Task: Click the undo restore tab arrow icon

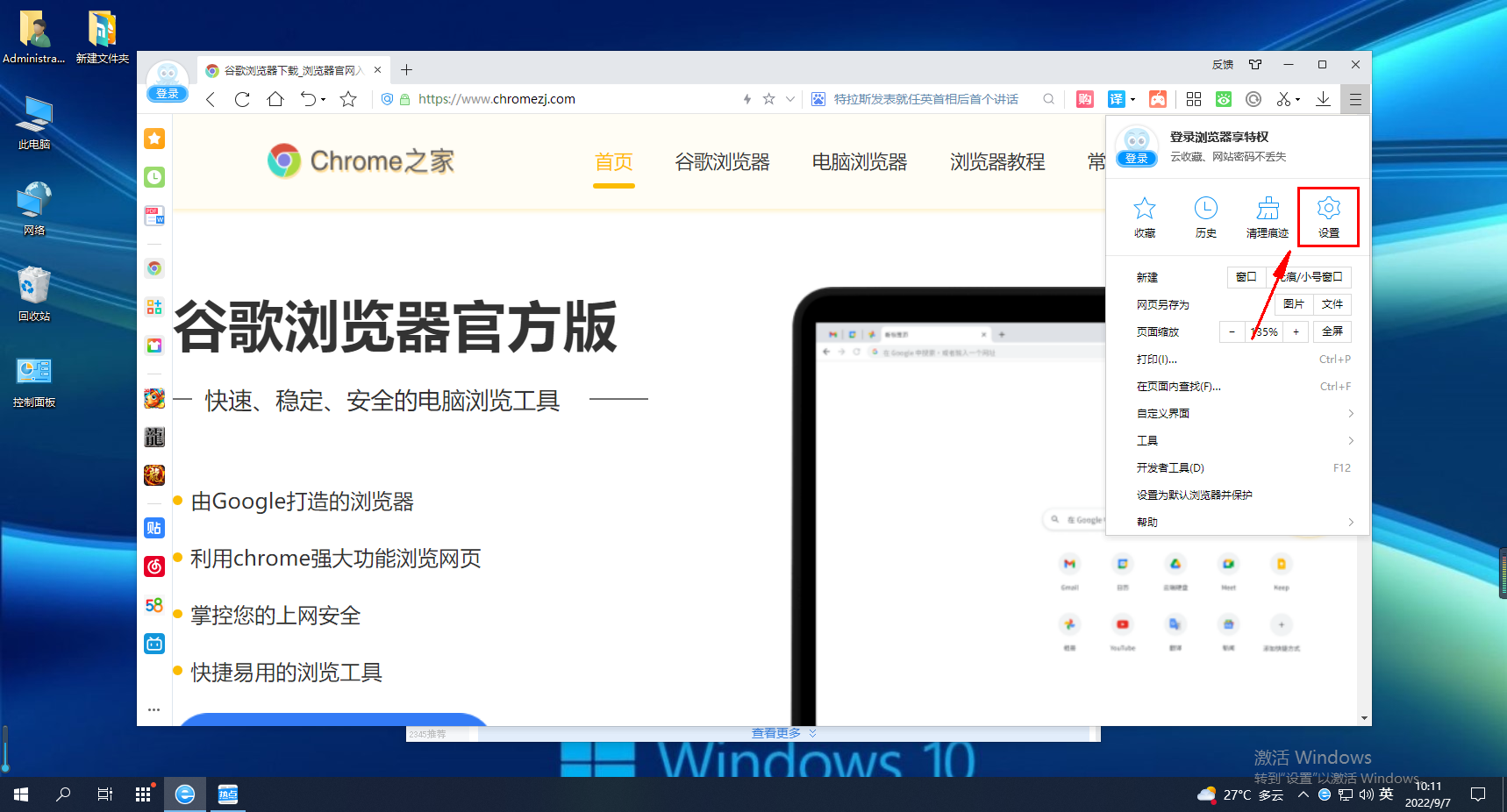Action: [x=308, y=99]
